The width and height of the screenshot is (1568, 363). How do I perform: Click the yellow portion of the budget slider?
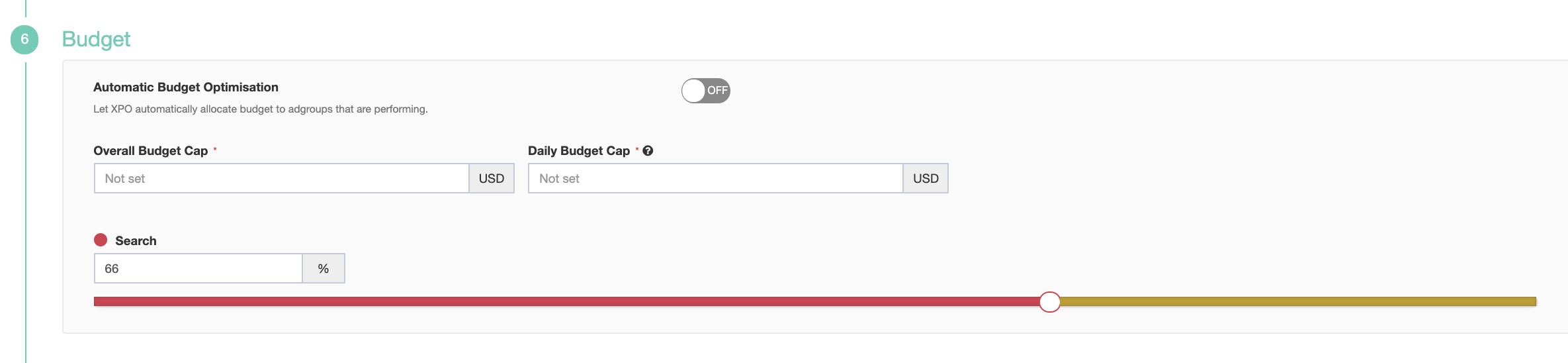point(1297,302)
